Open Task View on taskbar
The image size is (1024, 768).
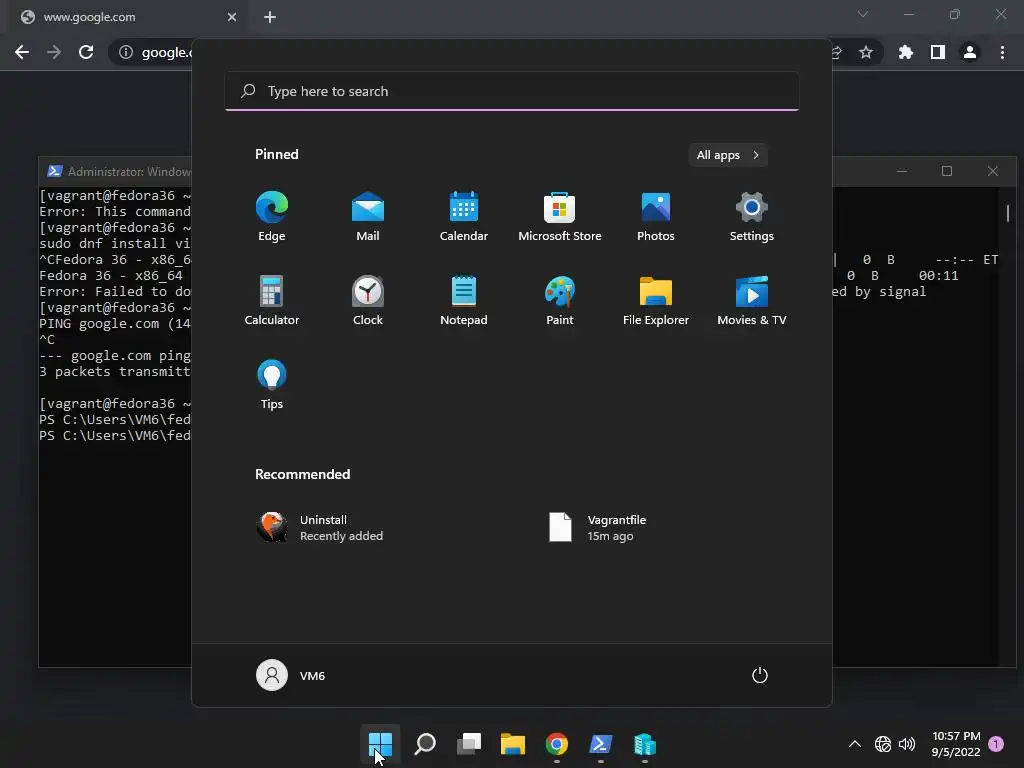(x=469, y=744)
